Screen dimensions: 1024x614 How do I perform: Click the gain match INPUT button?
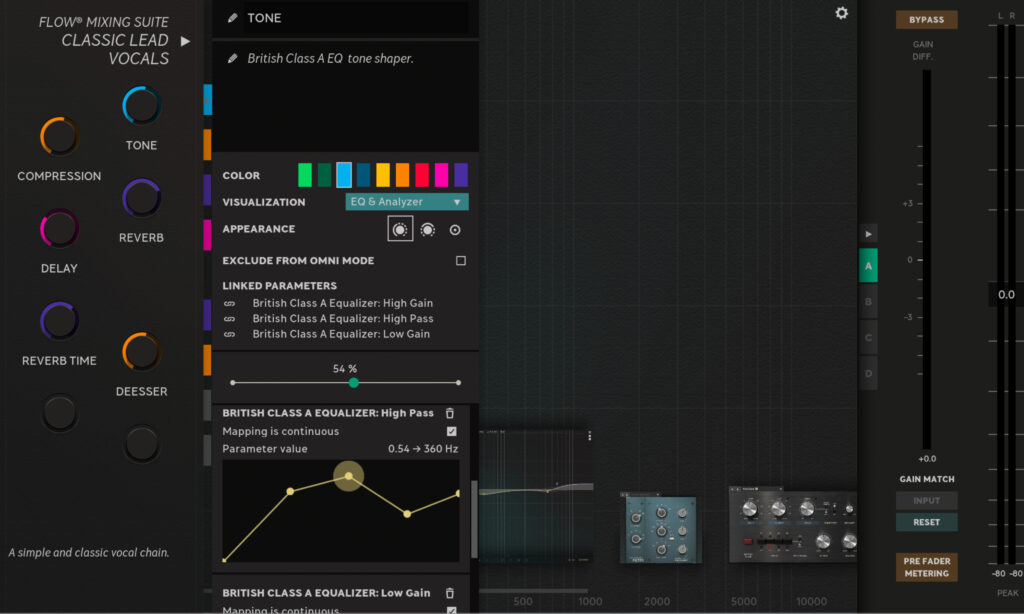(927, 500)
